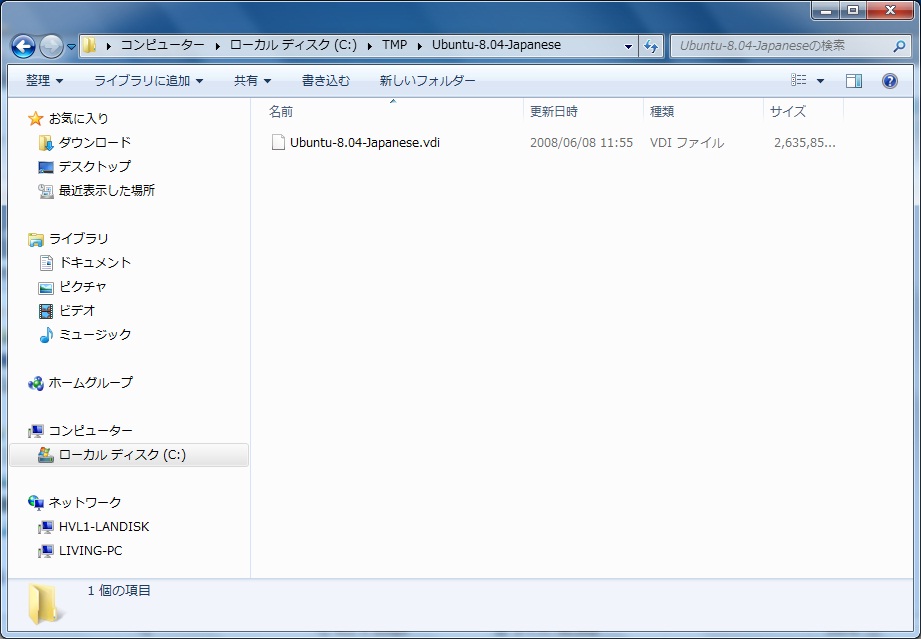
Task: Open the 共有 menu
Action: tap(252, 80)
